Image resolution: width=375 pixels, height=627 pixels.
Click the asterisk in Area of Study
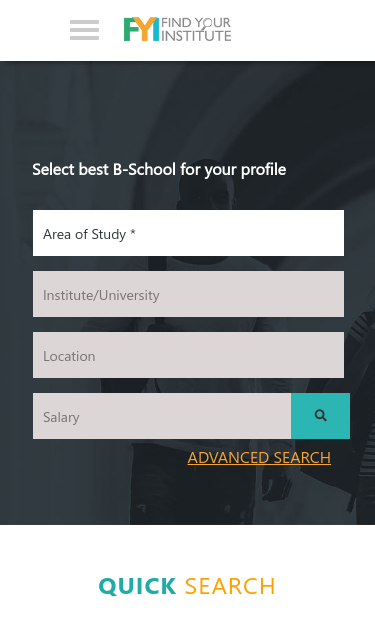click(133, 232)
